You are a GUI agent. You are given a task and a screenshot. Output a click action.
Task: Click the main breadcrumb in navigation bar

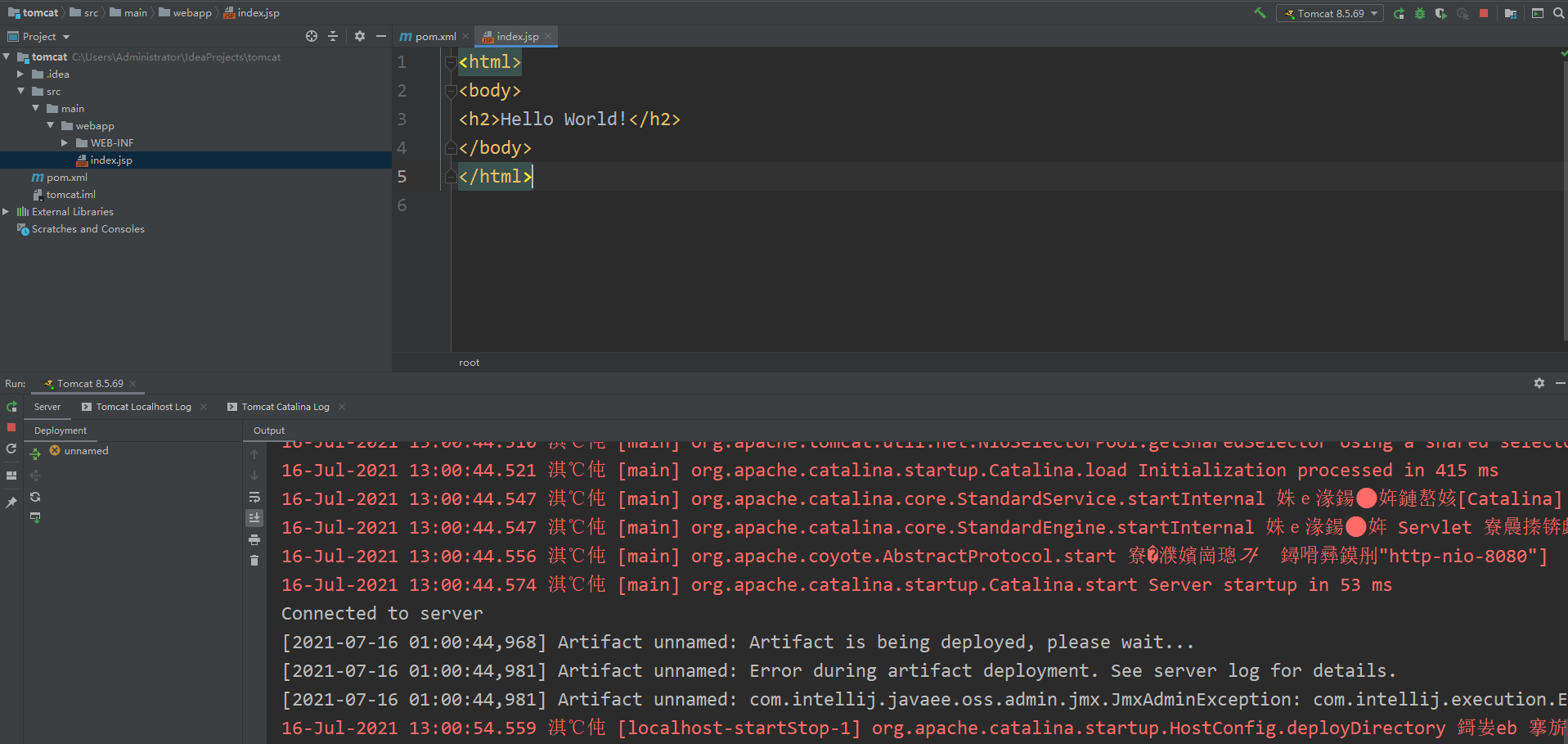pos(128,12)
